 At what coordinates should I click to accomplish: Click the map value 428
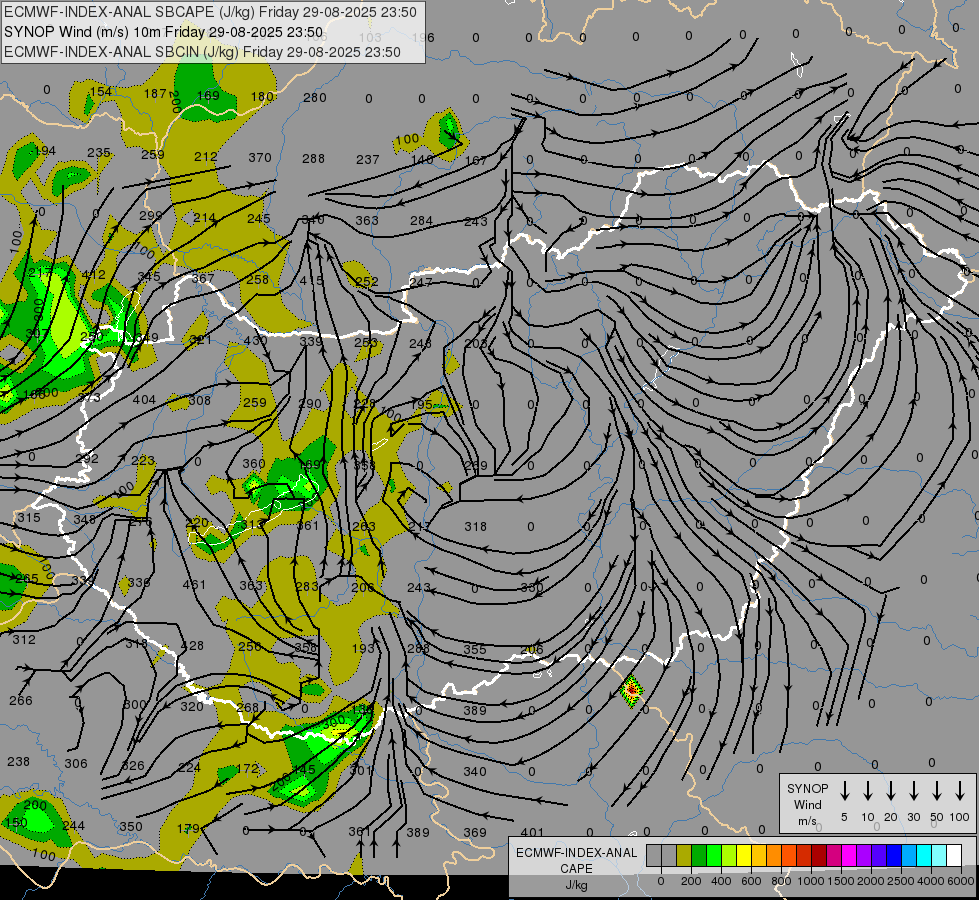(192, 646)
